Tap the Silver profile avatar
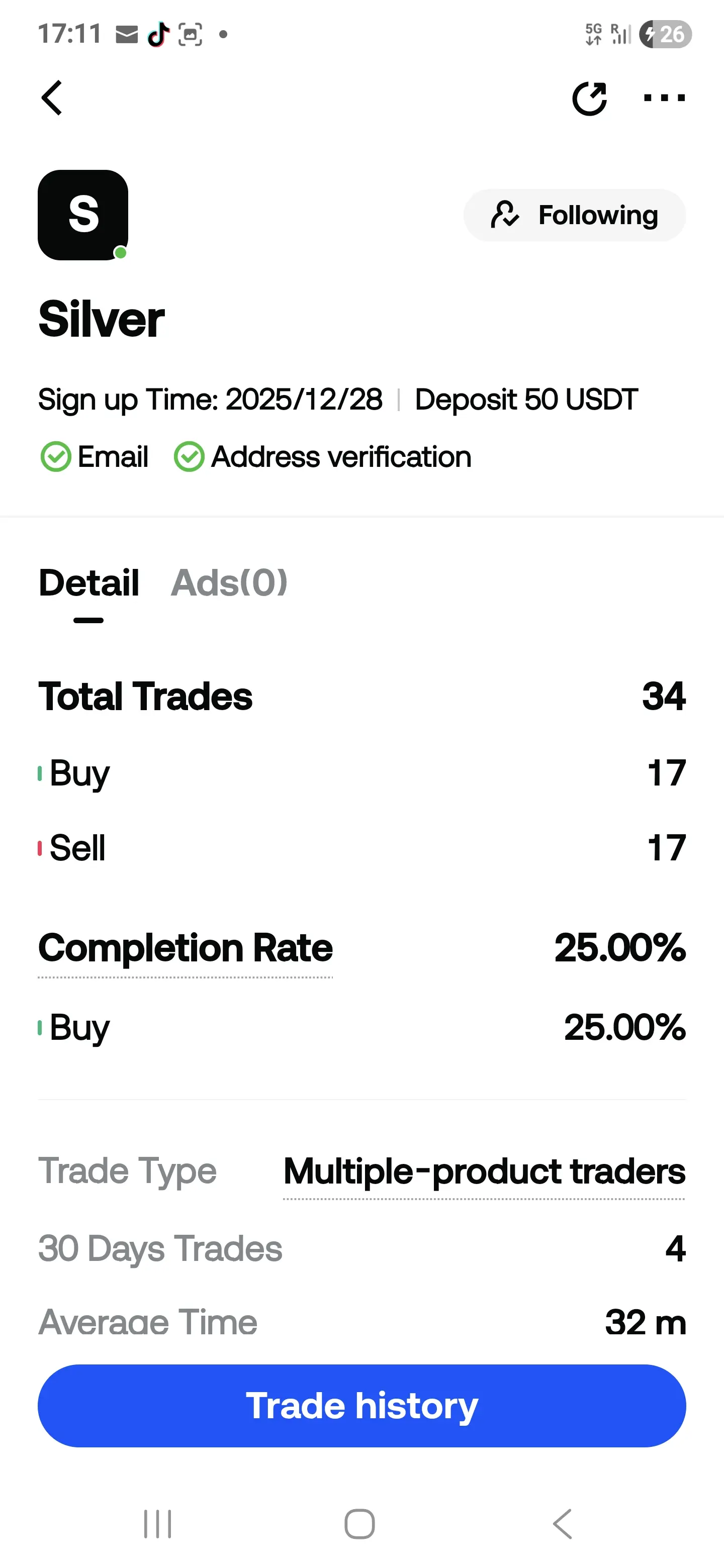 (x=83, y=215)
